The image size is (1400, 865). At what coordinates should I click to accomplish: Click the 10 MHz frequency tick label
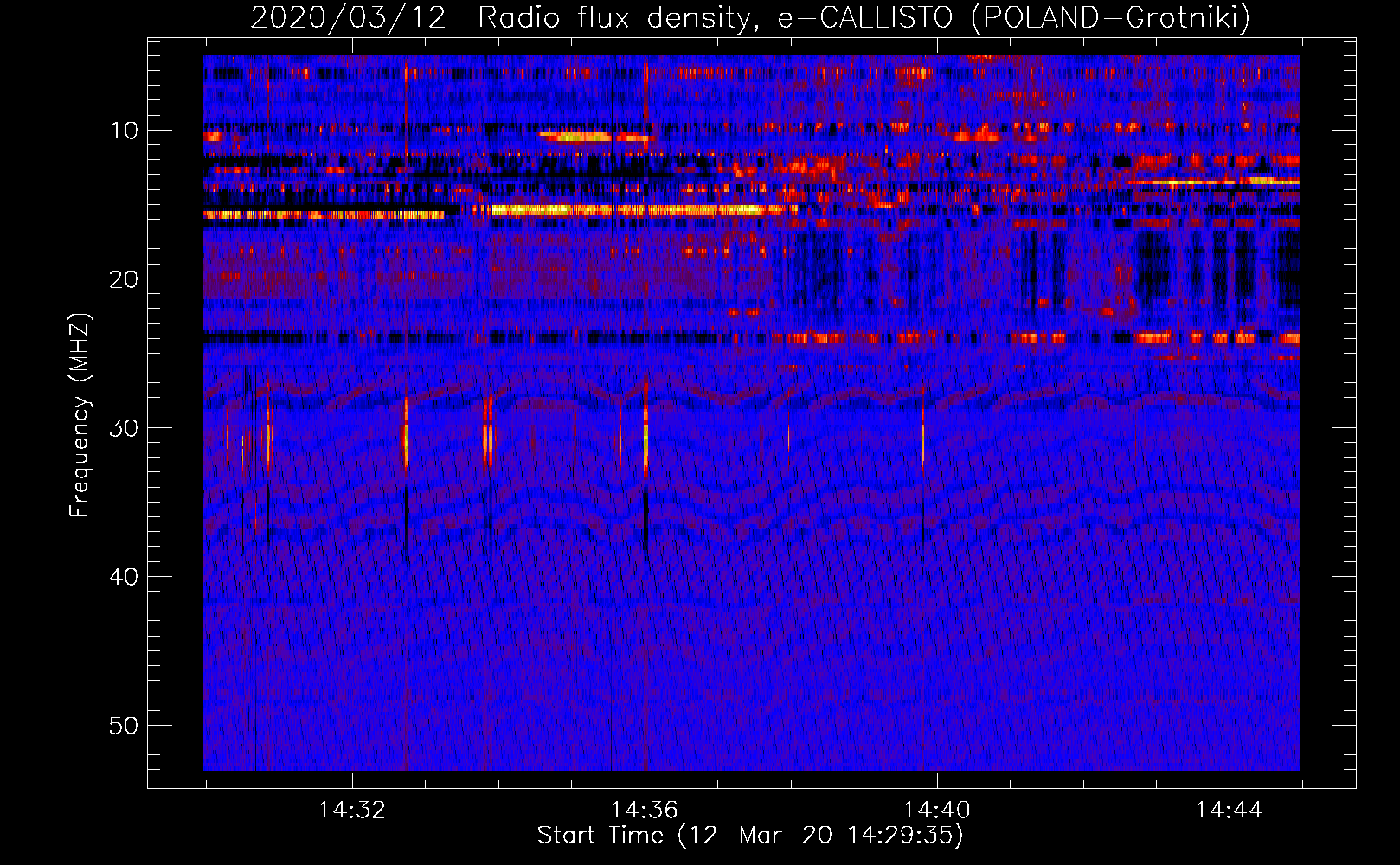tap(125, 131)
